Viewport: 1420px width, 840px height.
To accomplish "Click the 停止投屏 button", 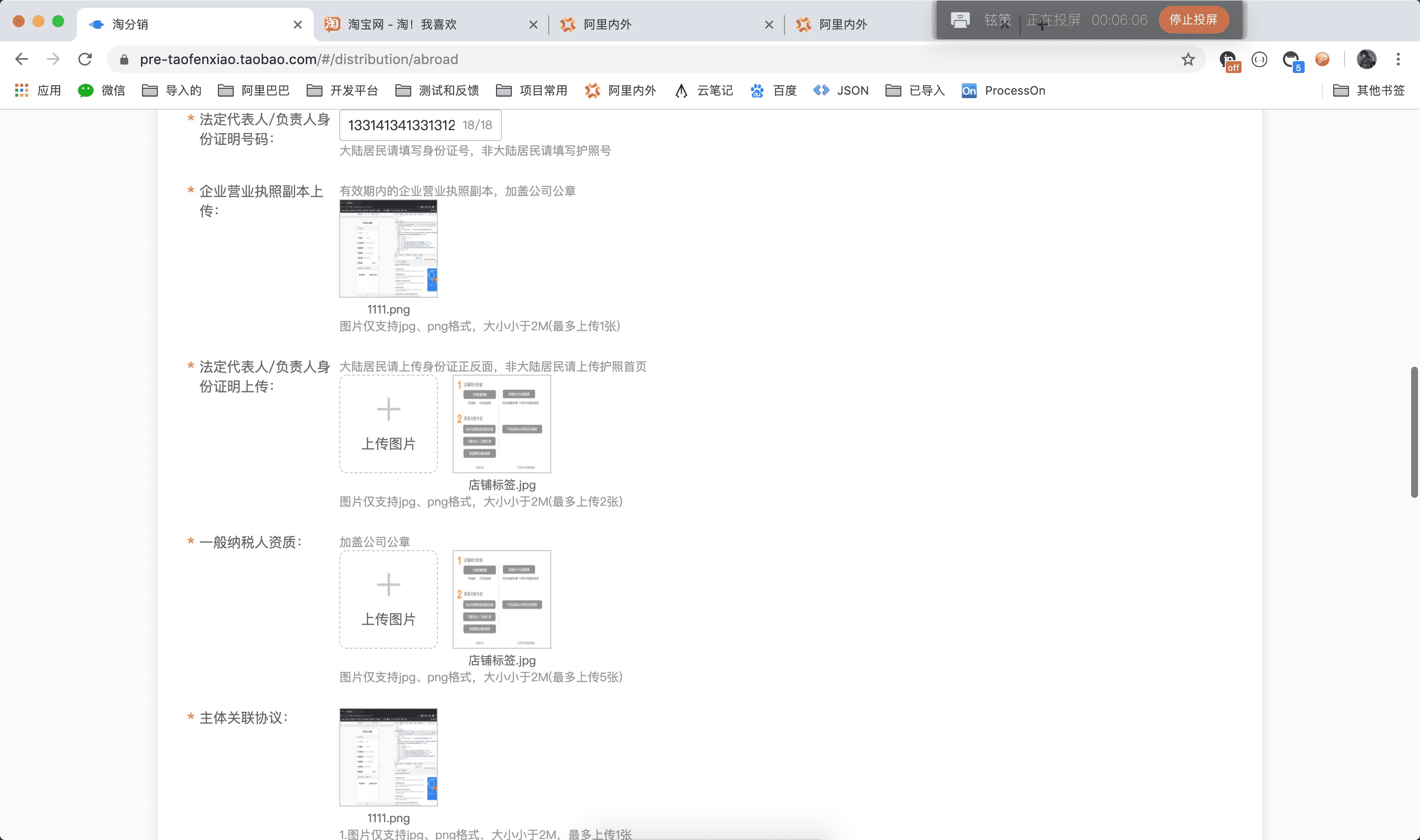I will [x=1193, y=20].
